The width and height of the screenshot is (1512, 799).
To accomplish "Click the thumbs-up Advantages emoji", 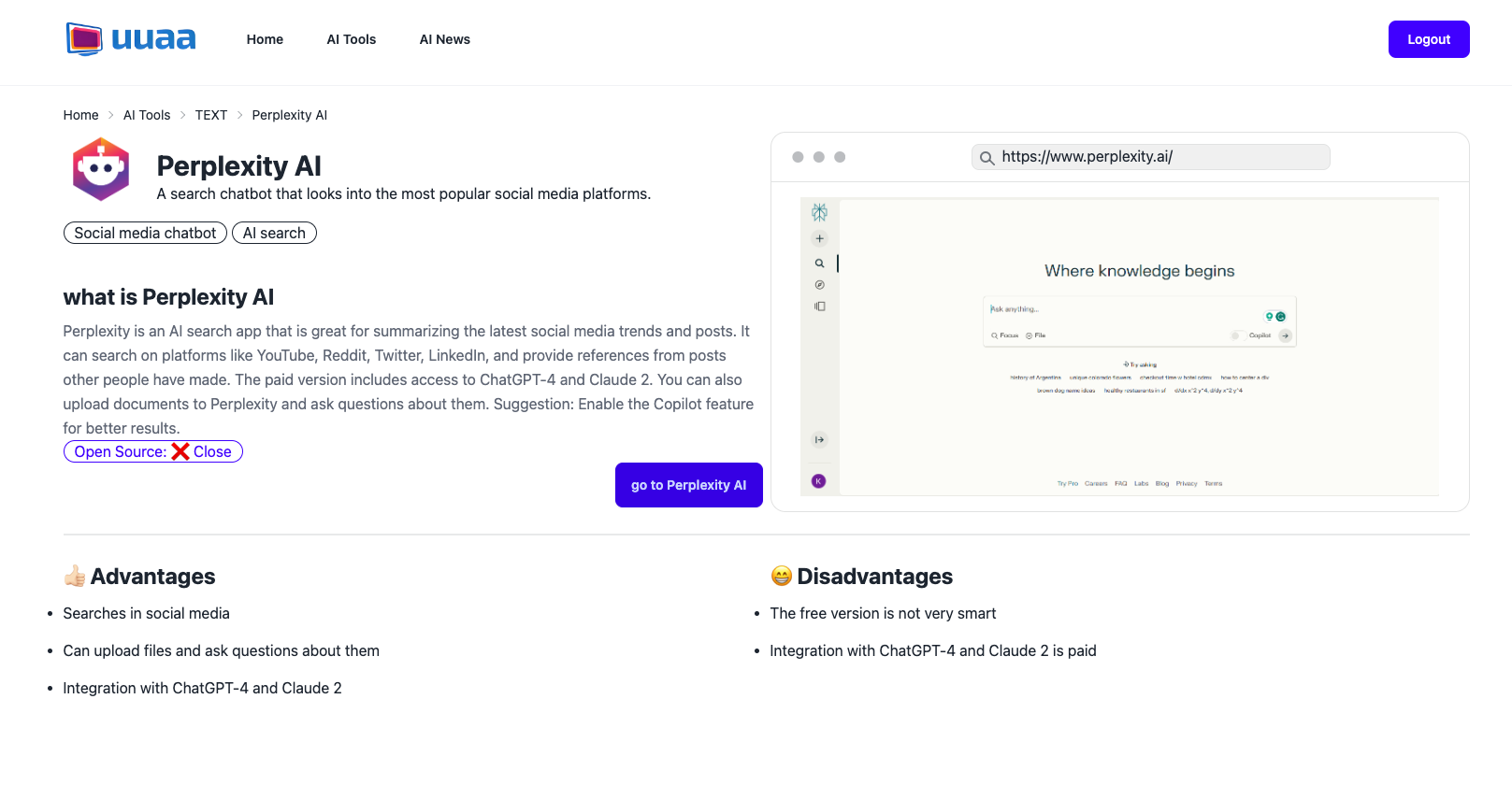I will tap(75, 577).
